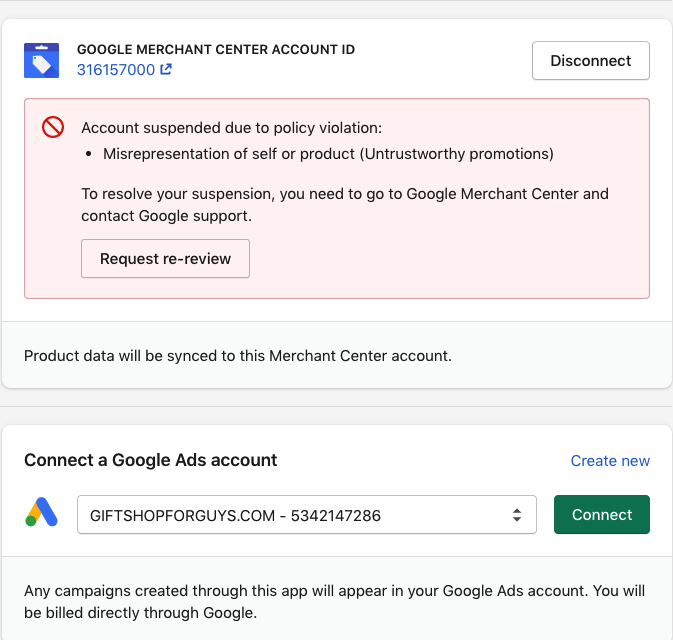Click the 'Product data will be synced' note

(238, 355)
